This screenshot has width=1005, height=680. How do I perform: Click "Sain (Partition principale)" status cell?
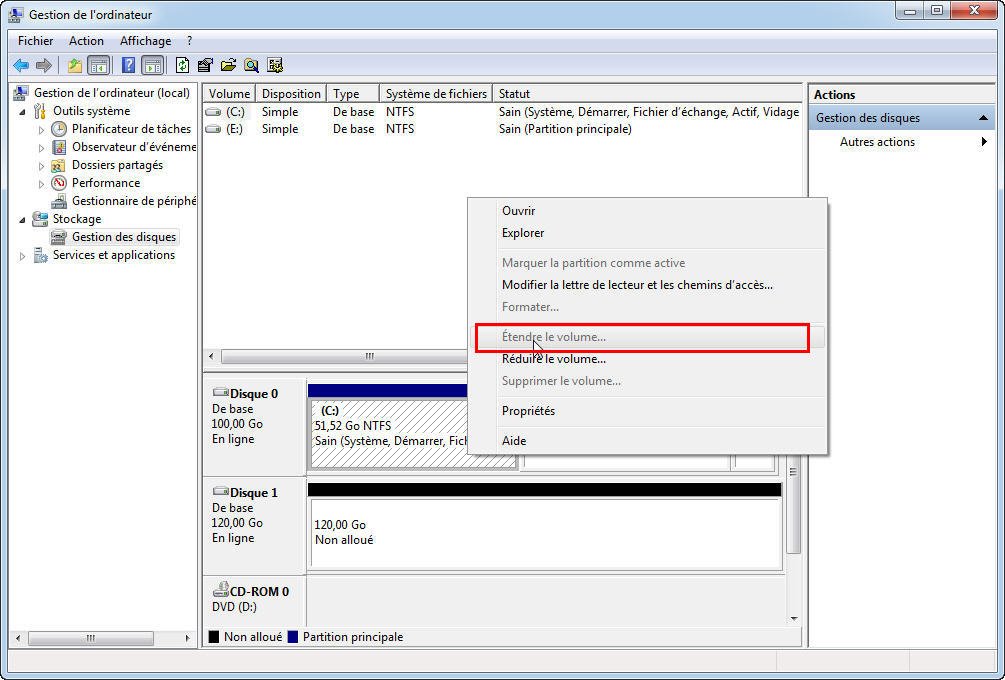click(x=565, y=129)
